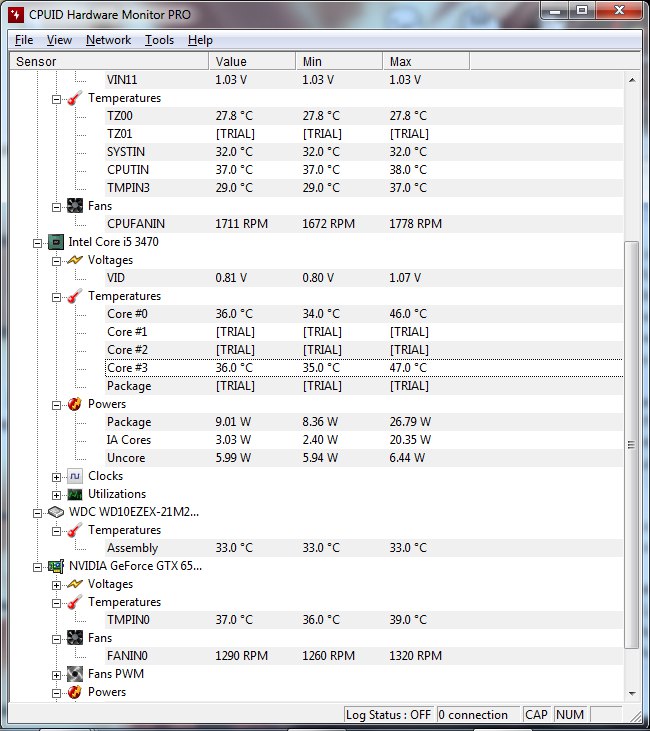Viewport: 650px width, 731px height.
Task: Open the File menu
Action: click(x=24, y=40)
